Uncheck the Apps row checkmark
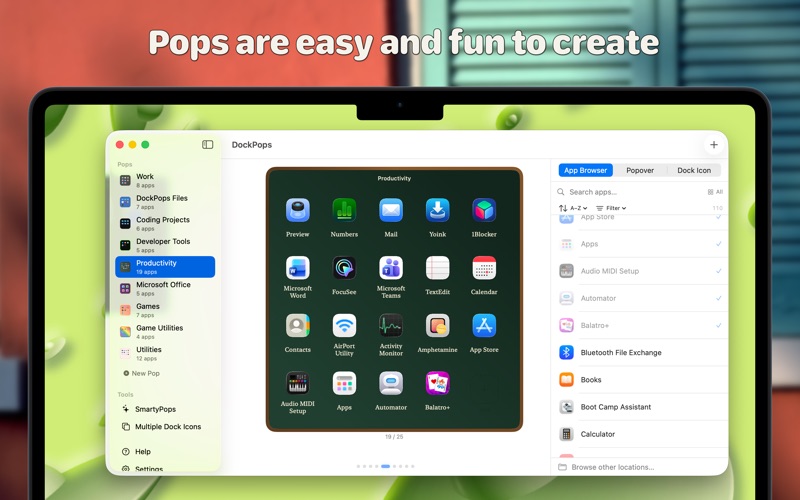The height and width of the screenshot is (500, 800). [x=718, y=244]
